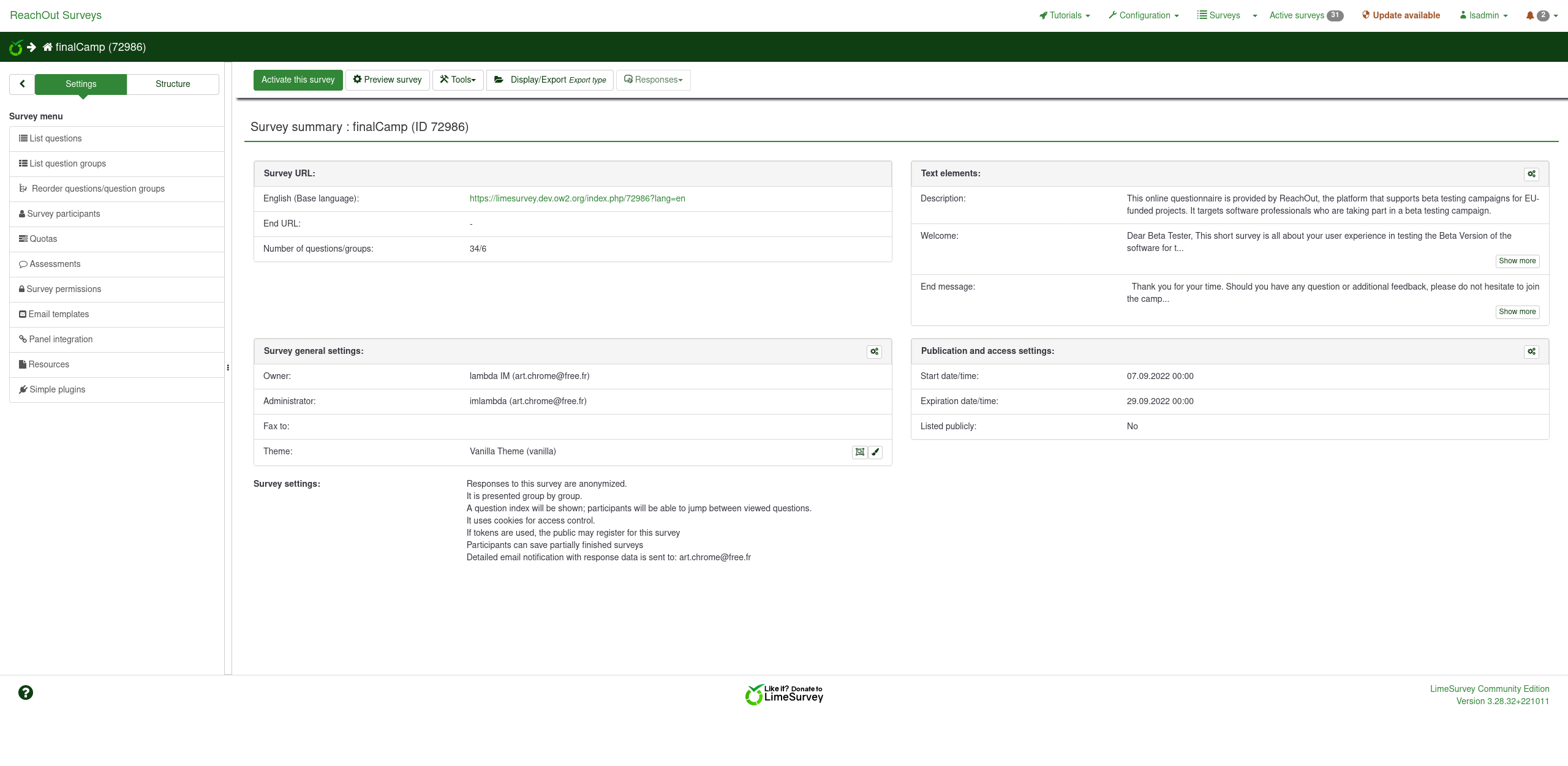Open Survey participants in survey menu

tap(64, 214)
